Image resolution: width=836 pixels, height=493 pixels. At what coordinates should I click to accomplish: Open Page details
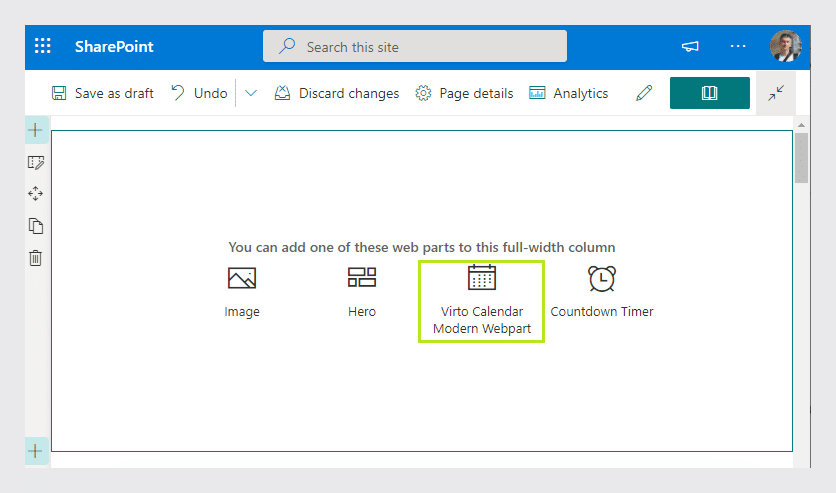(464, 93)
